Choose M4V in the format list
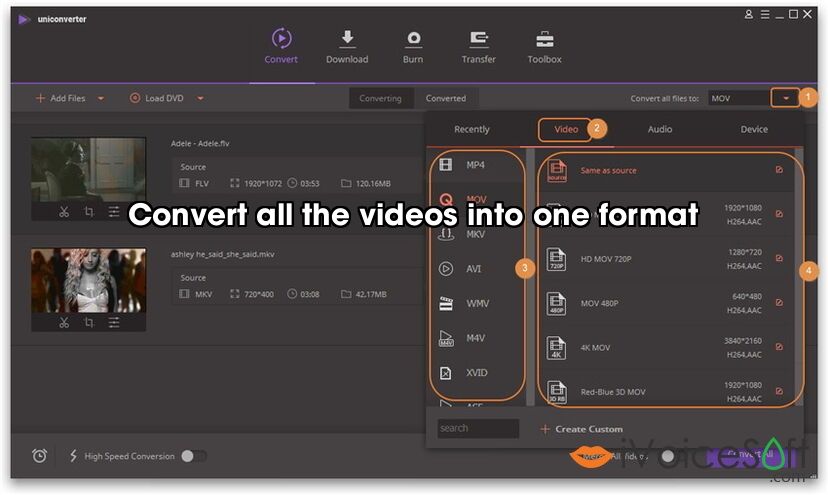This screenshot has width=828, height=495. [476, 338]
